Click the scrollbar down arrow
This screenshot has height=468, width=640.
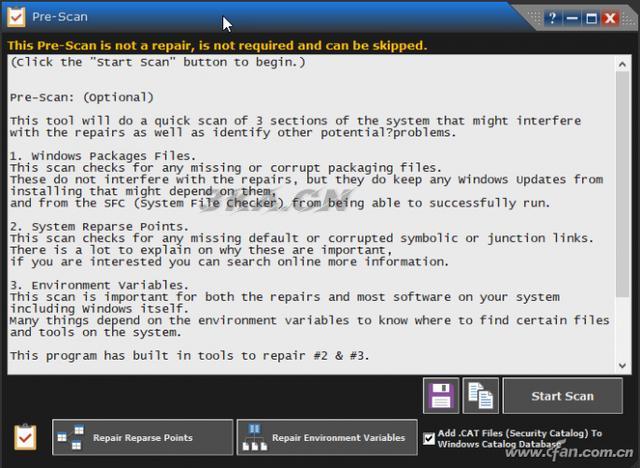pyautogui.click(x=622, y=366)
